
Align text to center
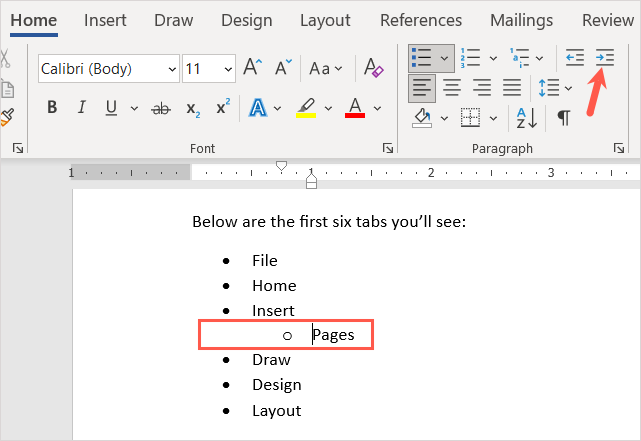pyautogui.click(x=452, y=88)
